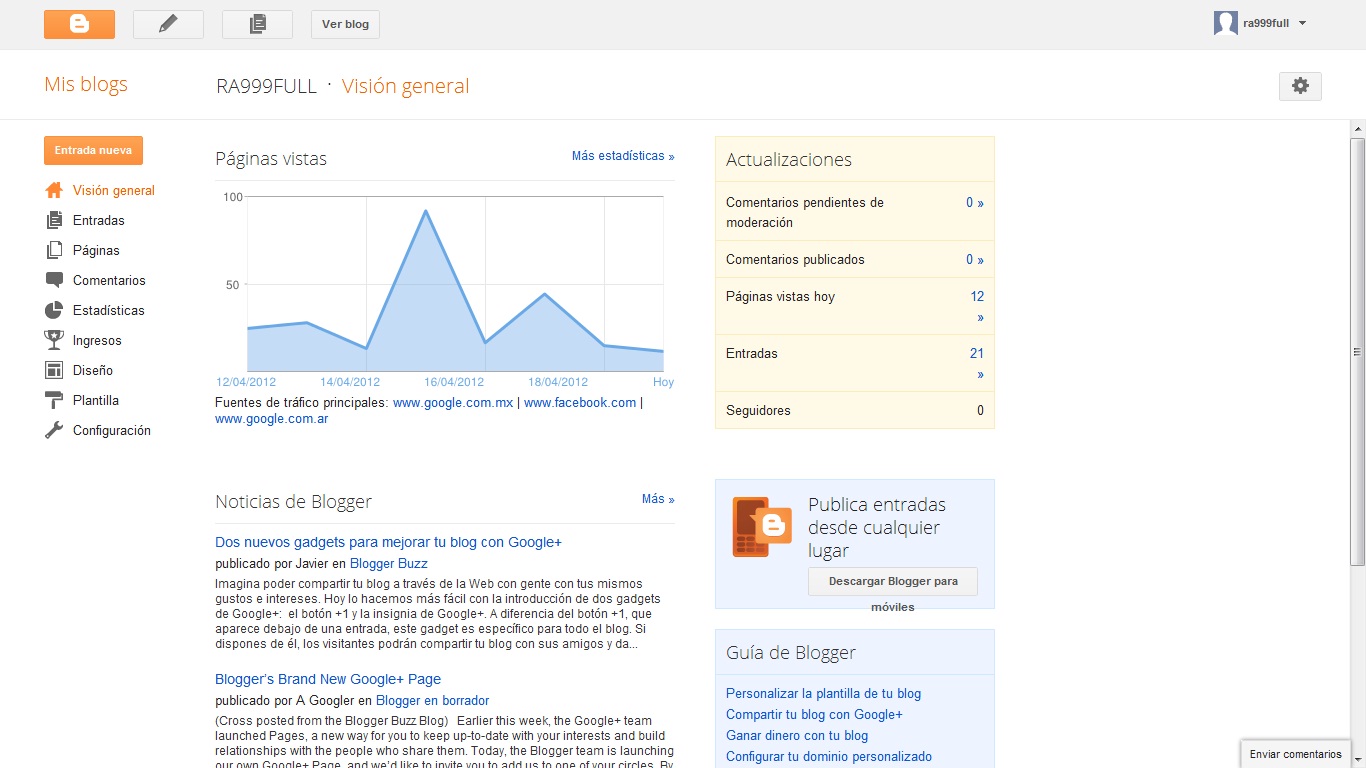Click the Entrada nueva button
Image resolution: width=1366 pixels, height=768 pixels.
pyautogui.click(x=93, y=150)
